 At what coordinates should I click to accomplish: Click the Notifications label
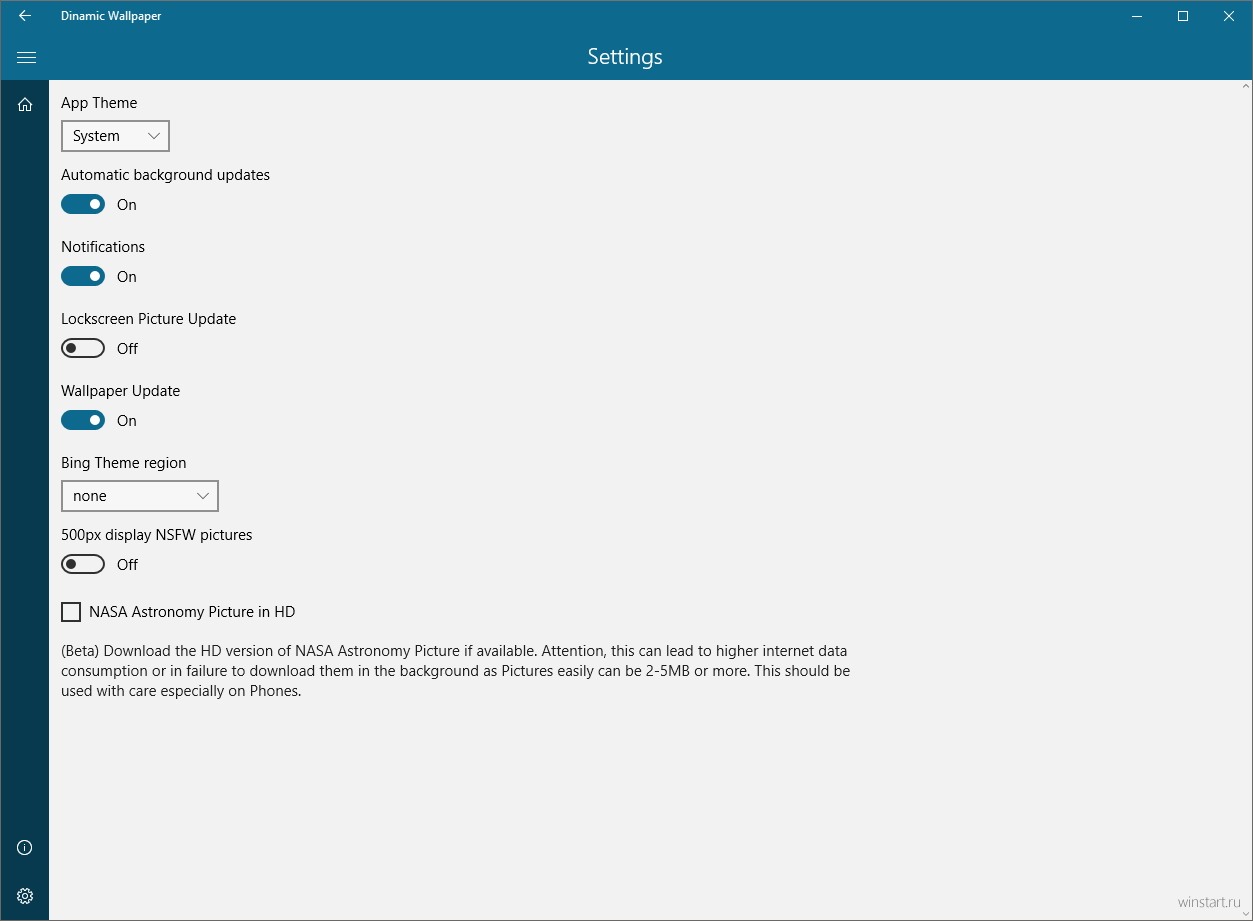103,247
